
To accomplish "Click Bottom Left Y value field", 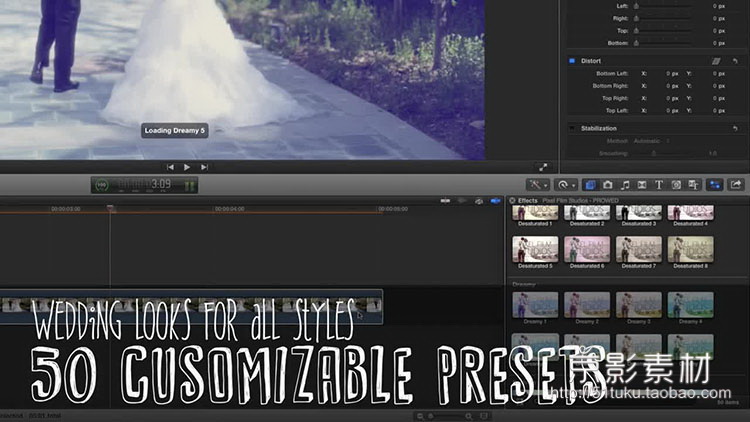I will (718, 74).
